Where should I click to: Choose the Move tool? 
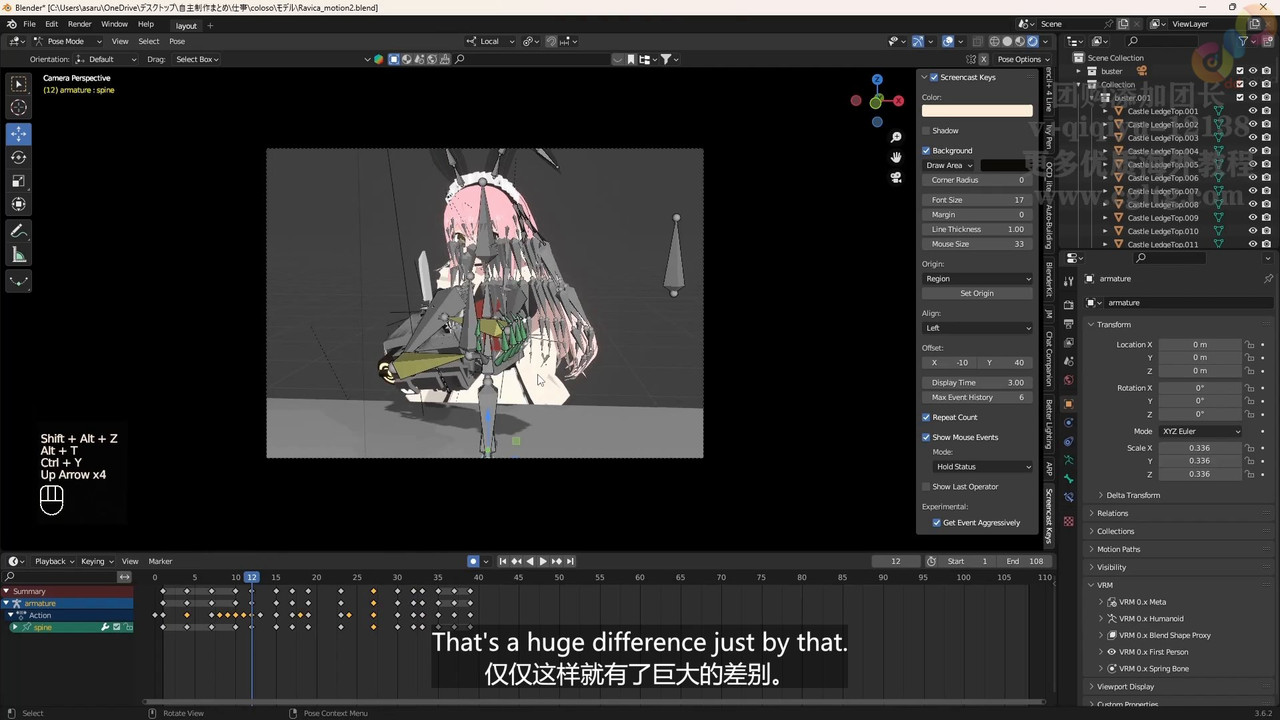(19, 133)
